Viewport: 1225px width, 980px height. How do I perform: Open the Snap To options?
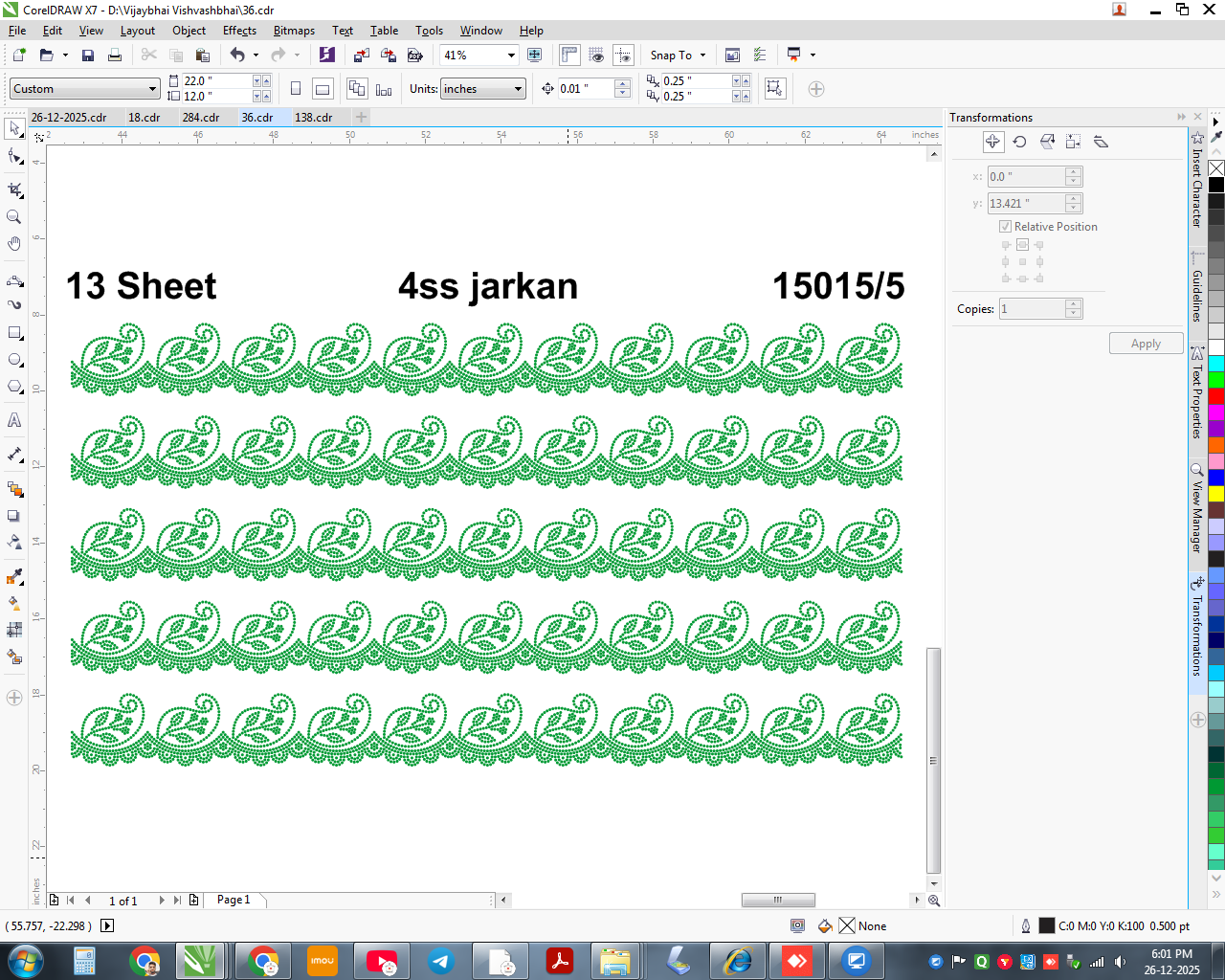(678, 56)
